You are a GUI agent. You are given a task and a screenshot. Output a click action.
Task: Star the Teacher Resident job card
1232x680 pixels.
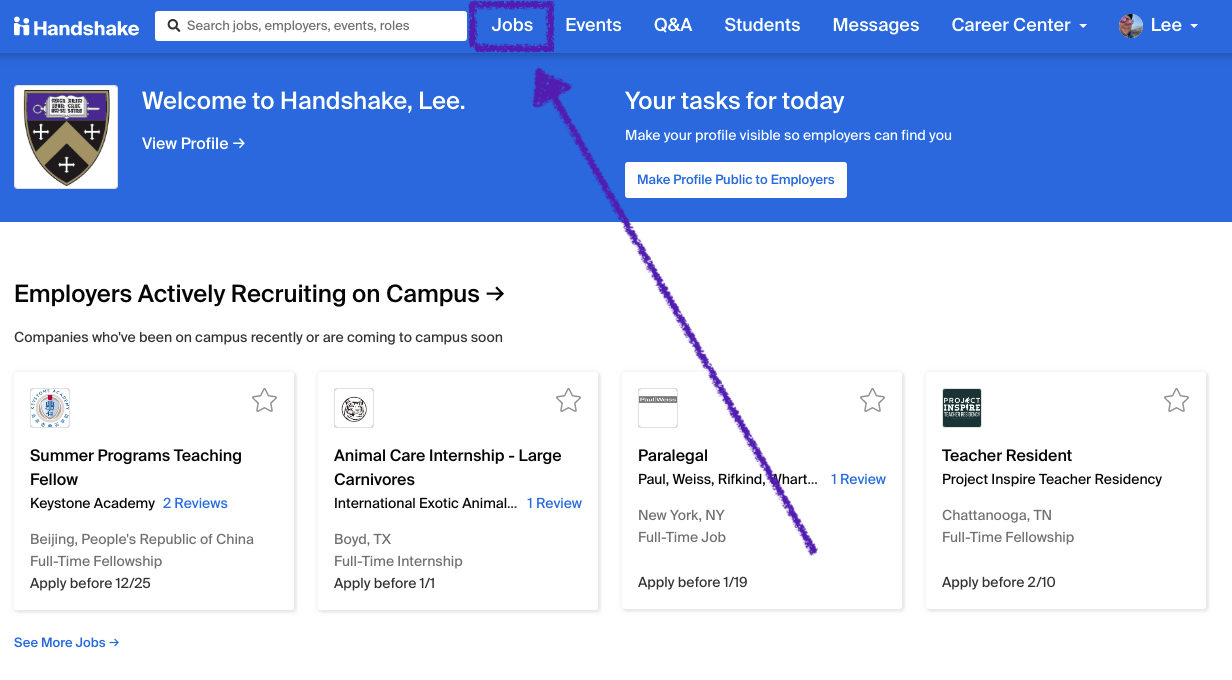[x=1176, y=401]
